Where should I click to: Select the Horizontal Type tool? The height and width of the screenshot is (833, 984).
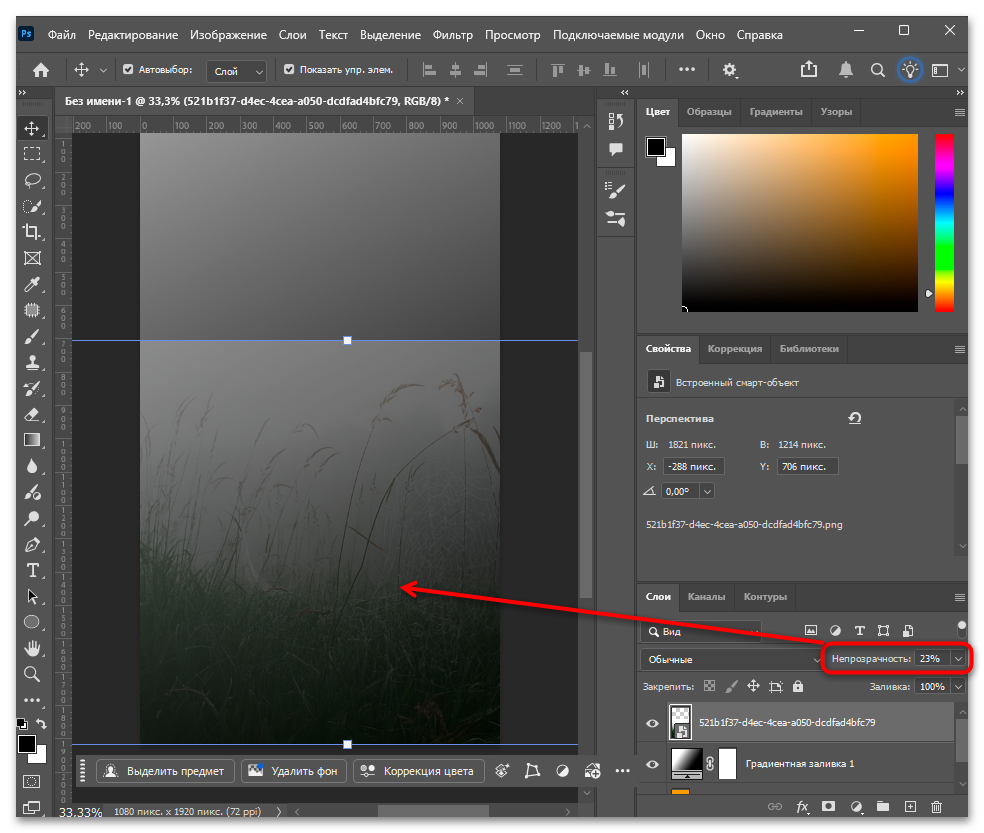(32, 571)
